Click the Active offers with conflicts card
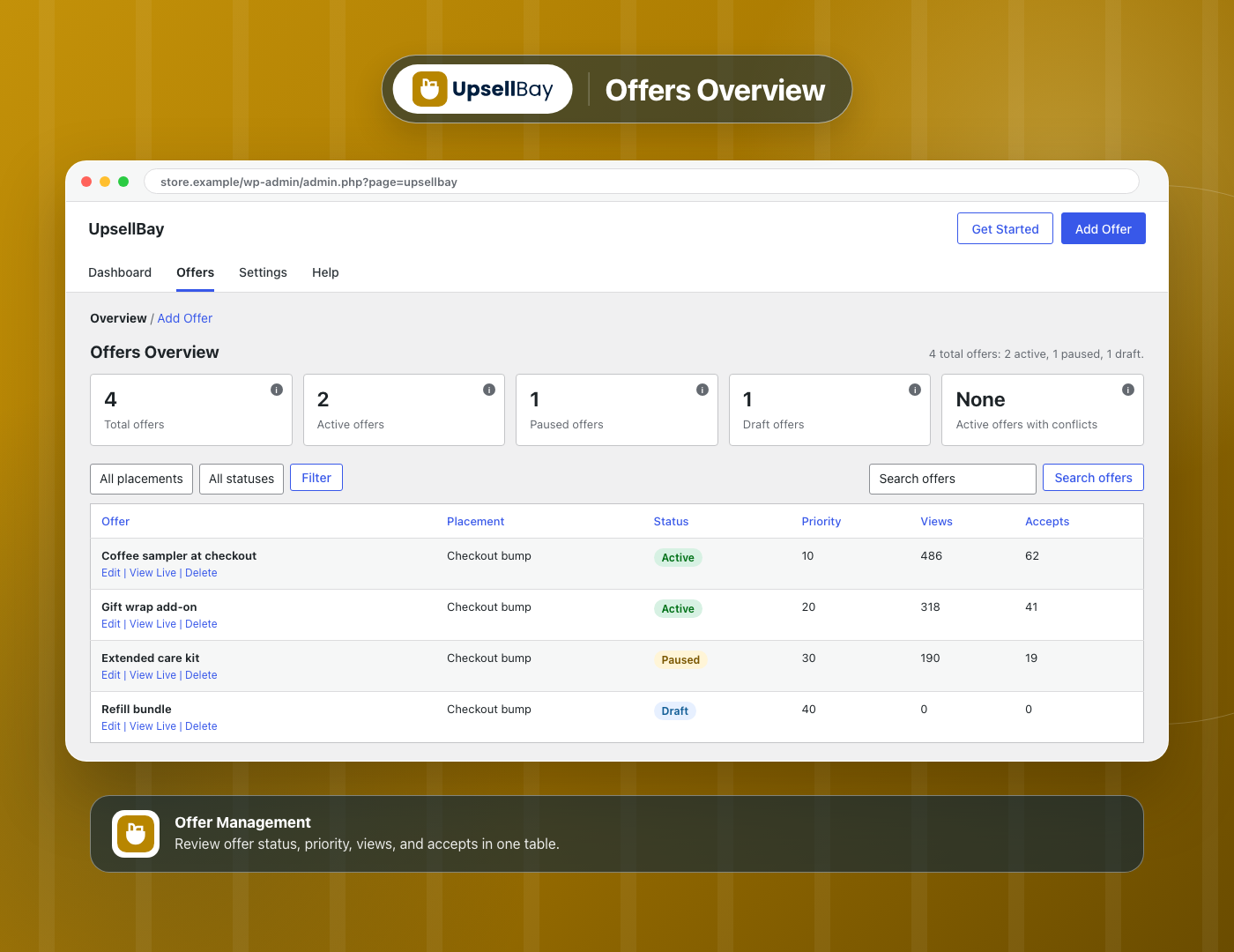Screen dimensions: 1234x952 coord(1043,410)
